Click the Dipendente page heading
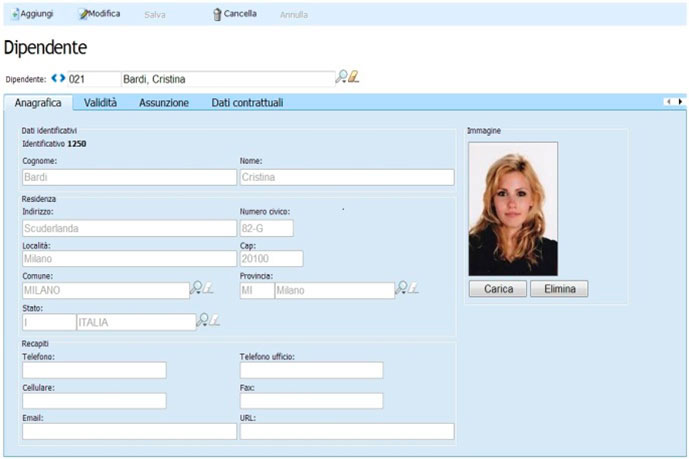This screenshot has height=459, width=689. click(45, 47)
